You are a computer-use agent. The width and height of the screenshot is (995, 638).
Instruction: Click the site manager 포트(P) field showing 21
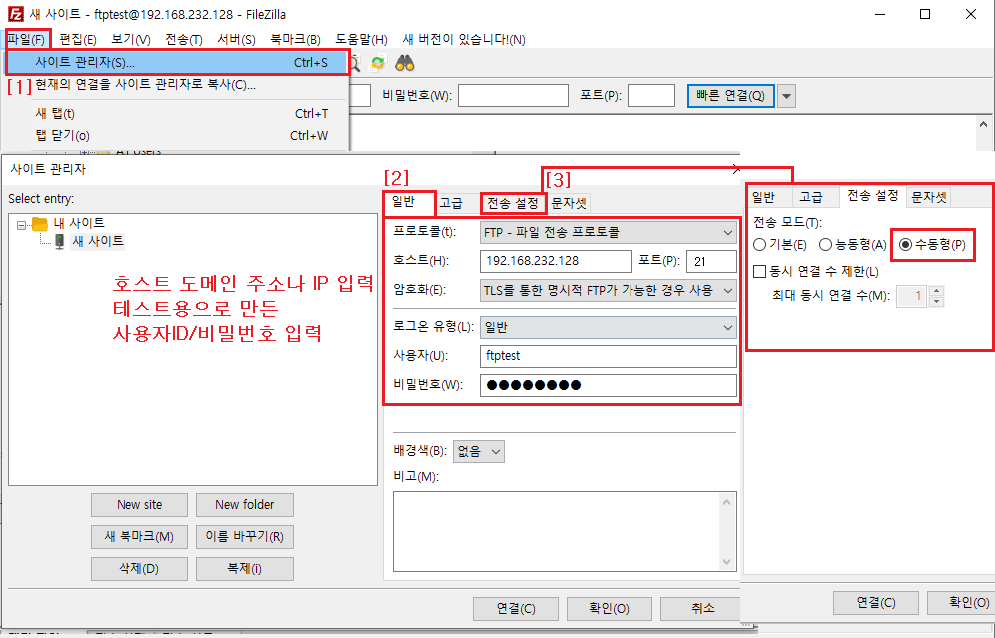(711, 262)
